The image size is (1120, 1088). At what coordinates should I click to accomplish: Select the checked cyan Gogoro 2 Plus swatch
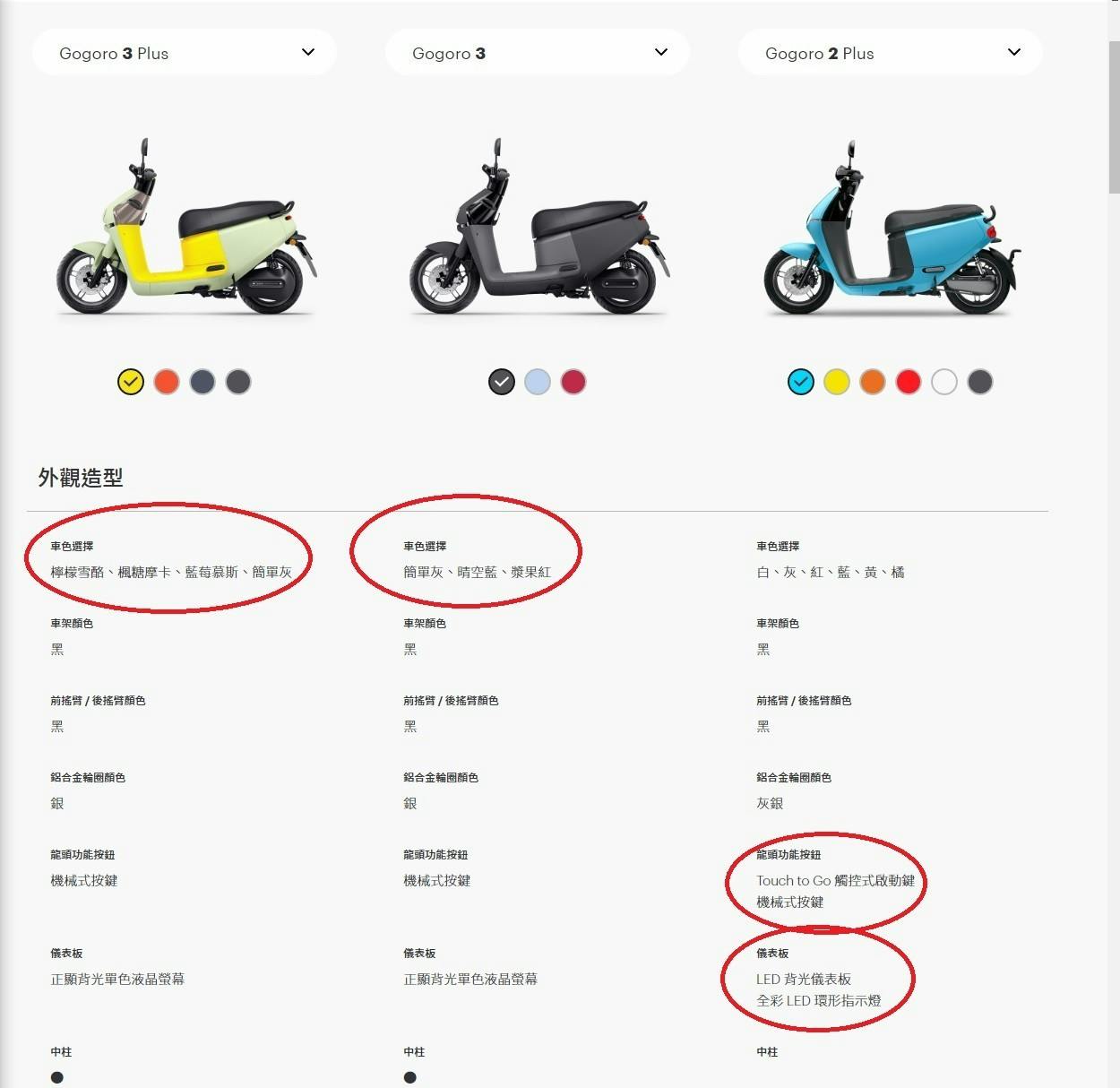(801, 382)
